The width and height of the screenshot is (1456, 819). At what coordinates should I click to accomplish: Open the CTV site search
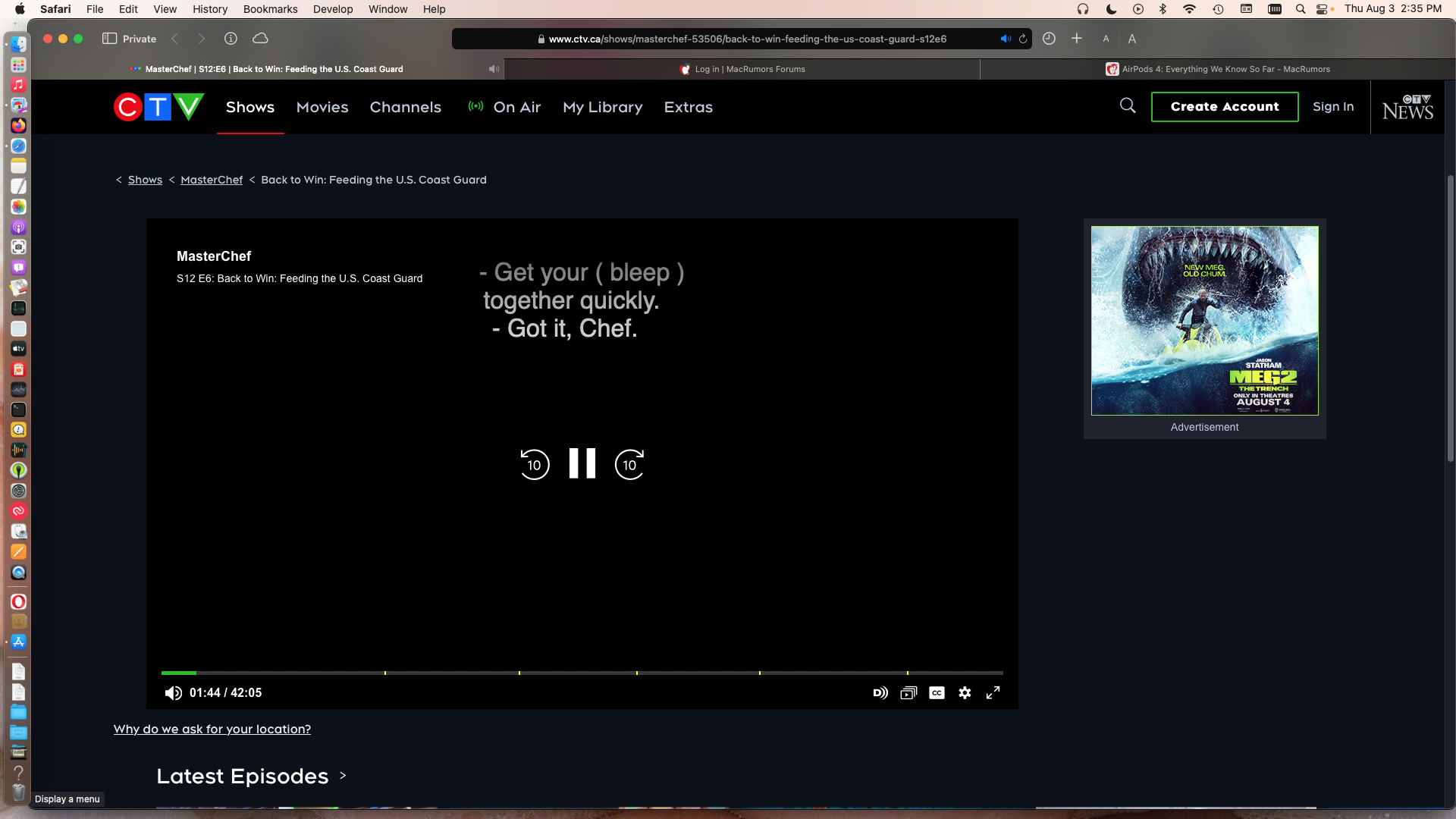pyautogui.click(x=1128, y=106)
